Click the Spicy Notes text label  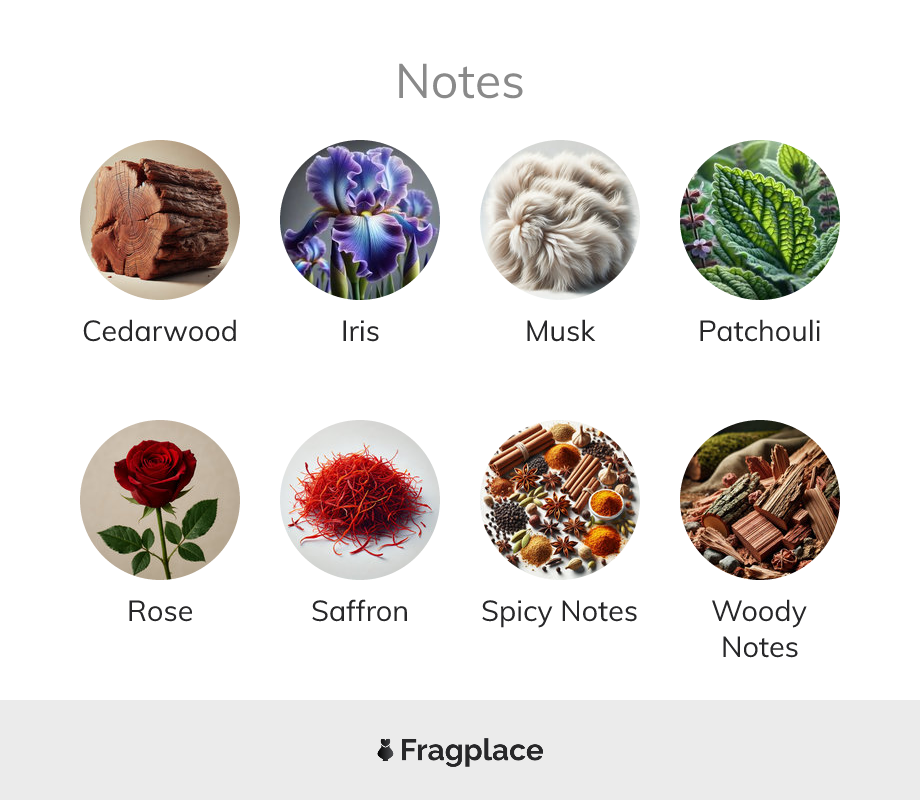[x=560, y=612]
